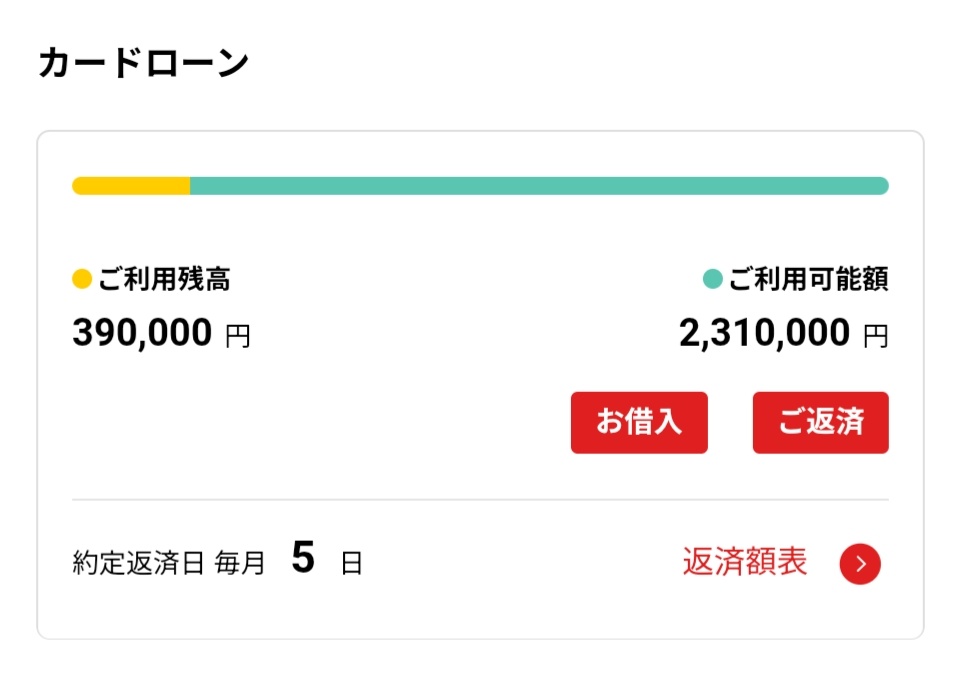Image resolution: width=960 pixels, height=693 pixels.
Task: Select the カードローン heading
Action: pyautogui.click(x=143, y=64)
